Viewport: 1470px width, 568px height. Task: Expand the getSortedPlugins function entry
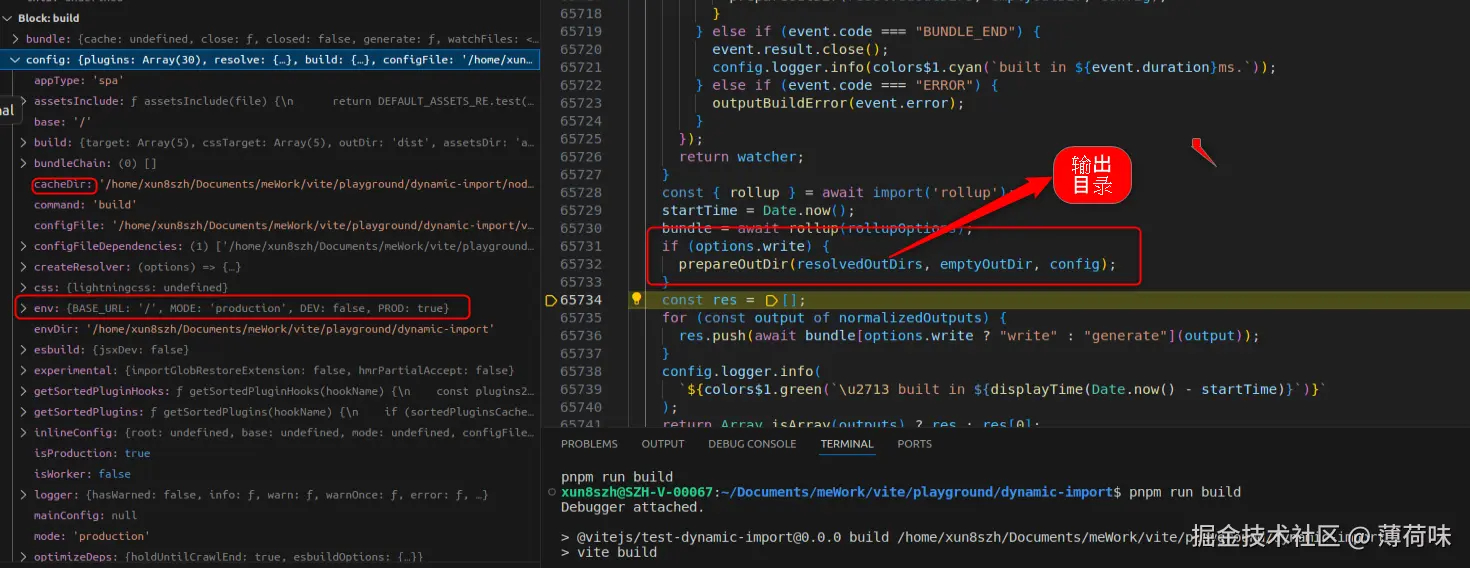(24, 412)
